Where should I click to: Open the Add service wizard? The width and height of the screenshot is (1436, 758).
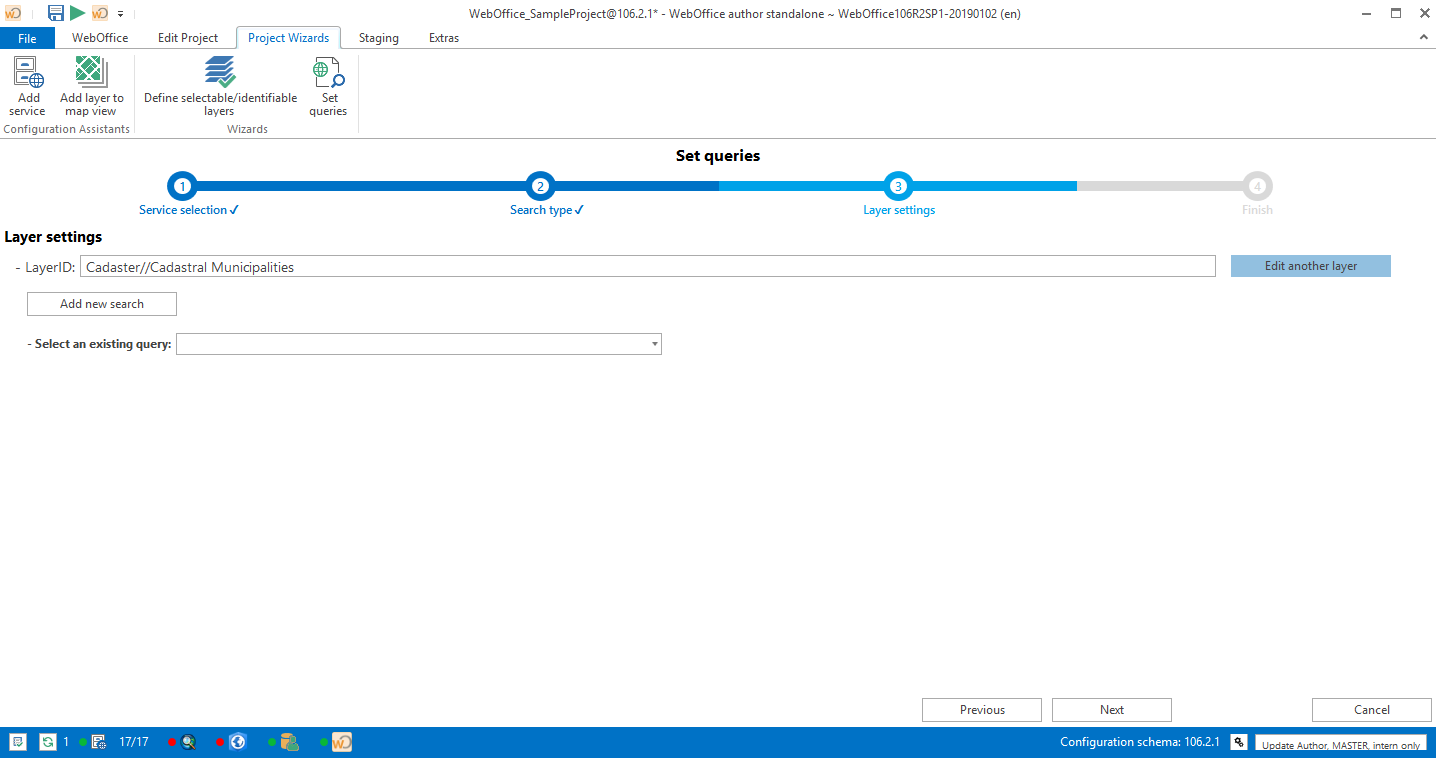point(27,85)
